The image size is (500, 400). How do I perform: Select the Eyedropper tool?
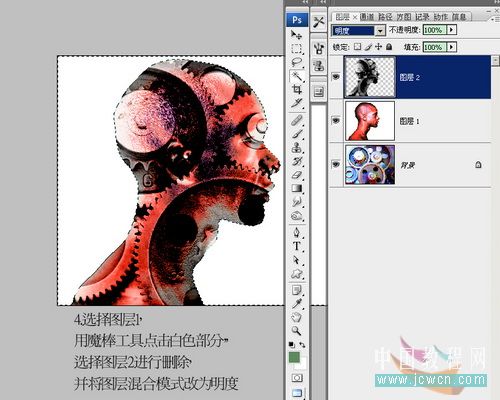point(296,304)
